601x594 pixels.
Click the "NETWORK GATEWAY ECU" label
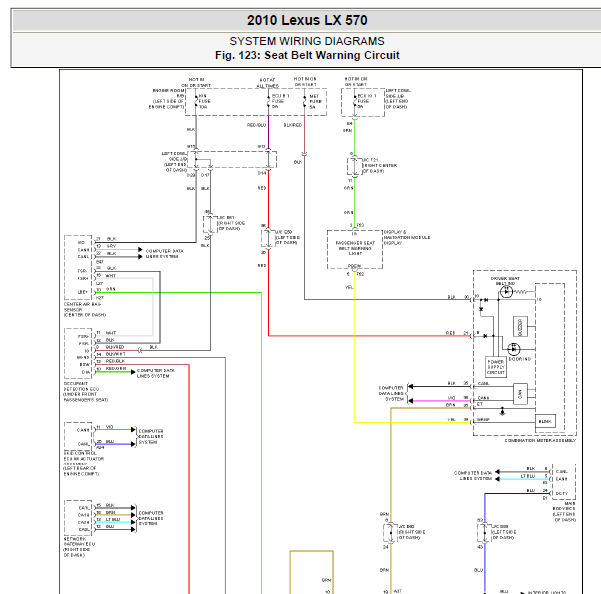pos(79,541)
